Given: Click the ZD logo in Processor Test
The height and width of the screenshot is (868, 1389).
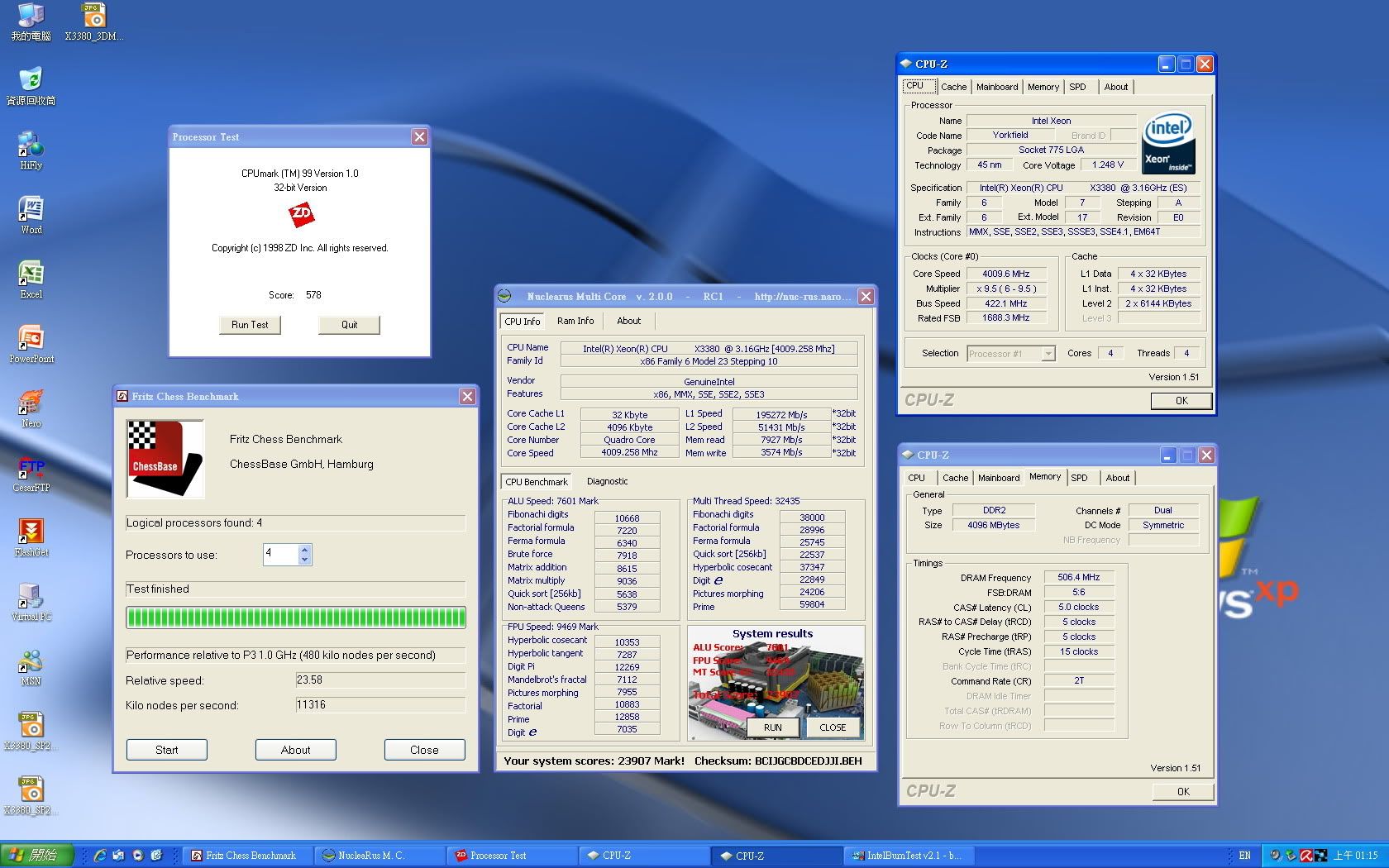Looking at the screenshot, I should pos(301,215).
